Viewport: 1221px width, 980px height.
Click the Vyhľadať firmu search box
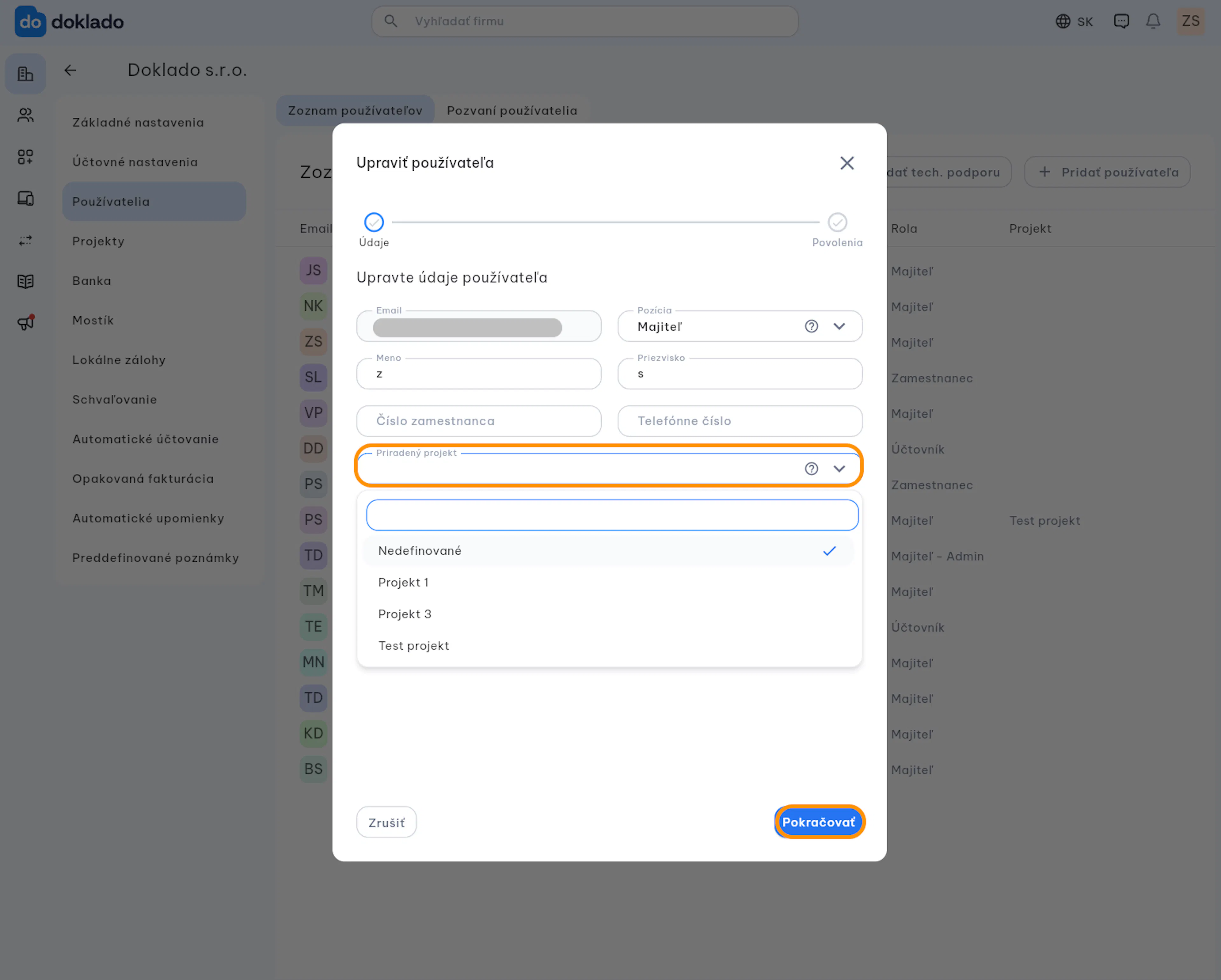click(585, 22)
